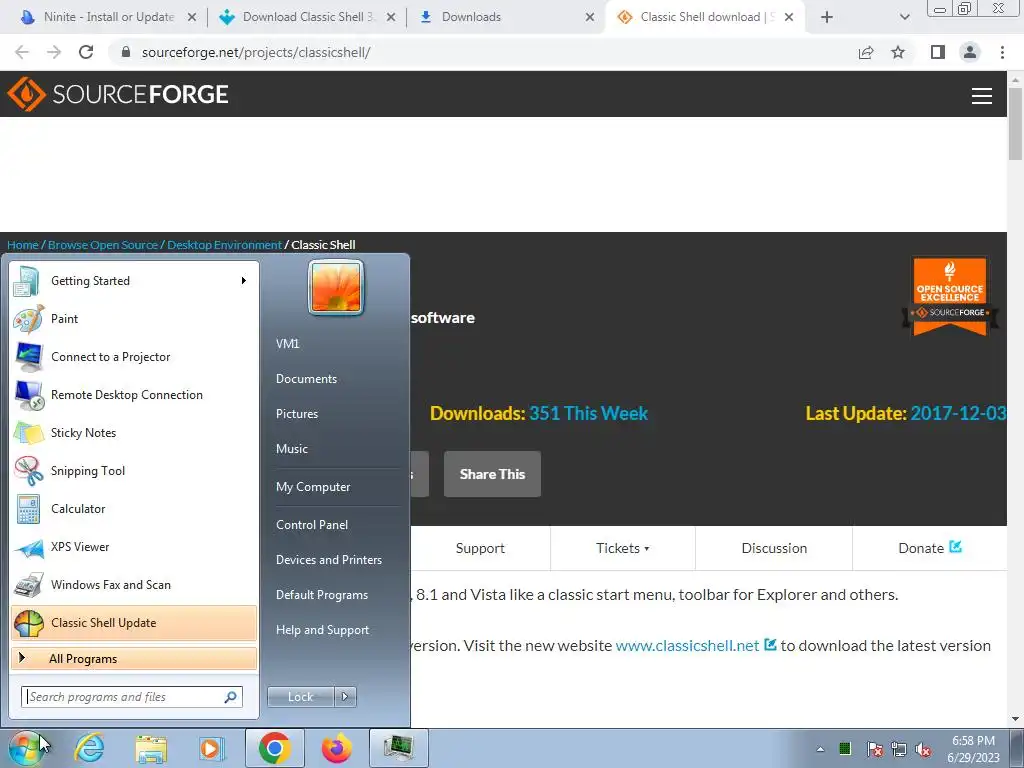Screen dimensions: 1024x768
Task: Switch to Chrome taskbar button
Action: [x=274, y=748]
